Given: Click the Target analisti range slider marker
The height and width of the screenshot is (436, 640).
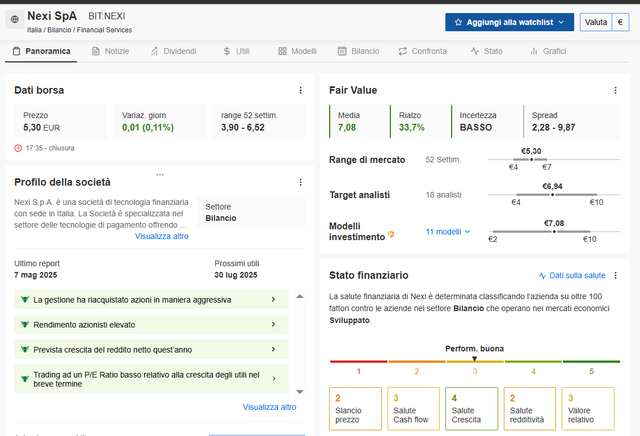Looking at the screenshot, I should (552, 195).
